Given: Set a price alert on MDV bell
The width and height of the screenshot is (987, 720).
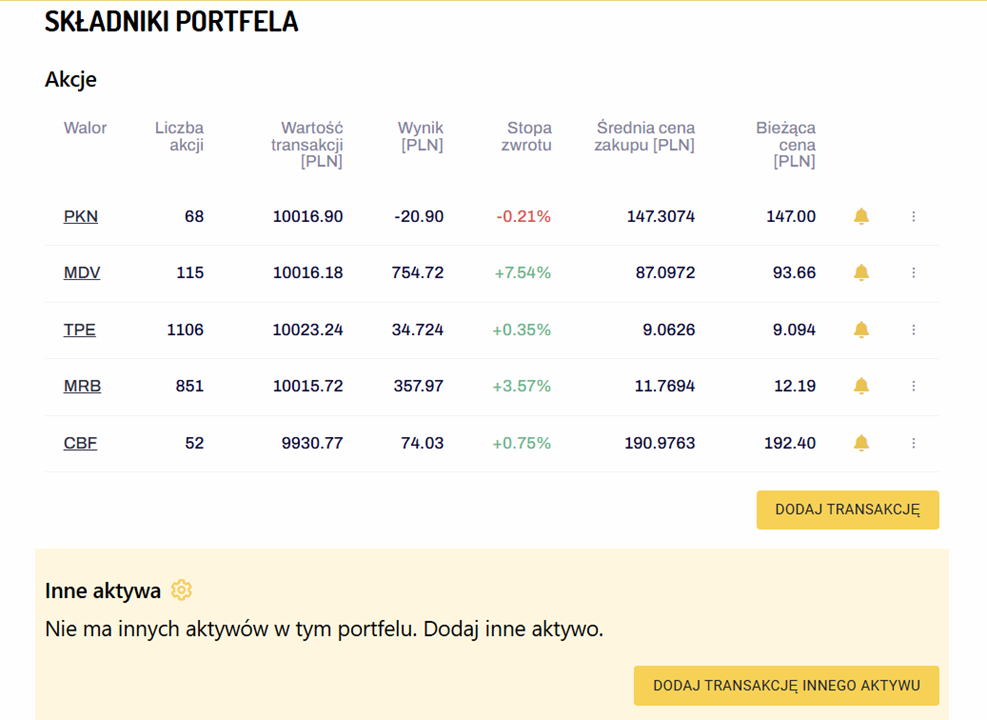Looking at the screenshot, I should pyautogui.click(x=861, y=273).
